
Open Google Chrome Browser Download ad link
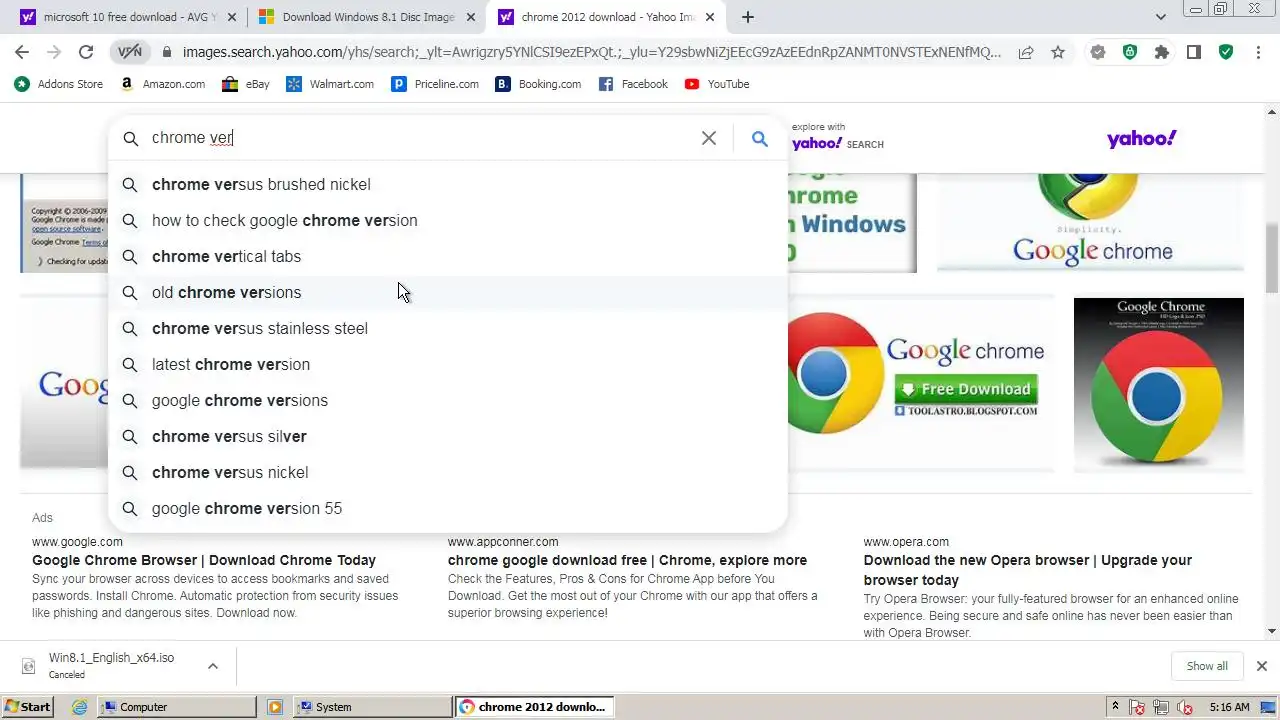pos(204,560)
